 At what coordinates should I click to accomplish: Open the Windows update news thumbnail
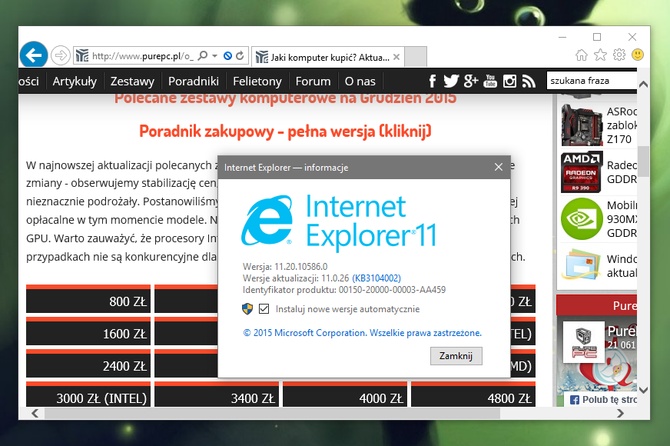pyautogui.click(x=581, y=265)
